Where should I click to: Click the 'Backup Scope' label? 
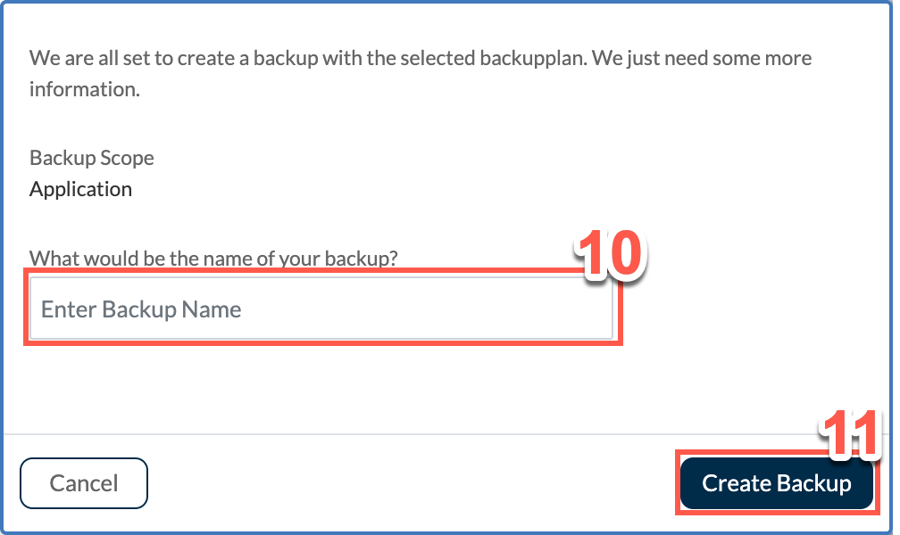coord(92,158)
